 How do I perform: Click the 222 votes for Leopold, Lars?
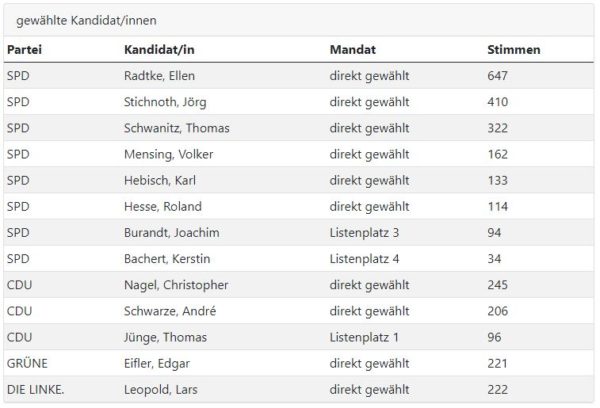point(497,390)
